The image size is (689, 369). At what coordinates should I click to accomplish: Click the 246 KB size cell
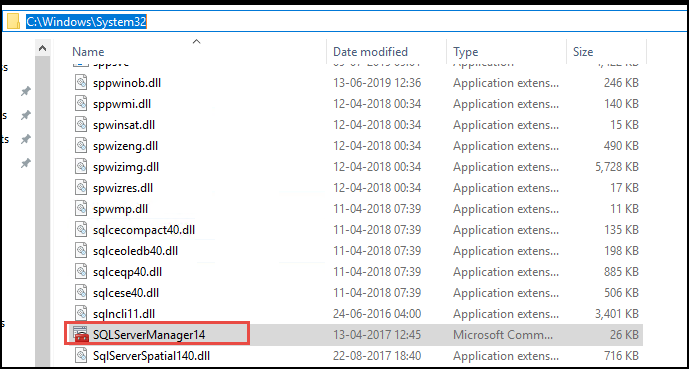tap(621, 83)
